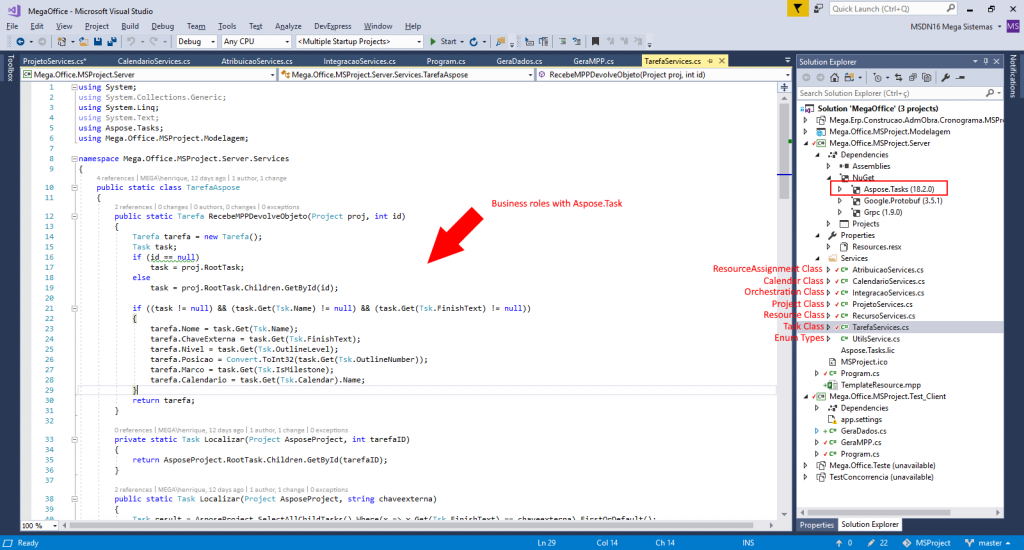Open the RecebeMPPDevolveObjeto member dropdown
Image resolution: width=1024 pixels, height=550 pixels.
tap(664, 75)
